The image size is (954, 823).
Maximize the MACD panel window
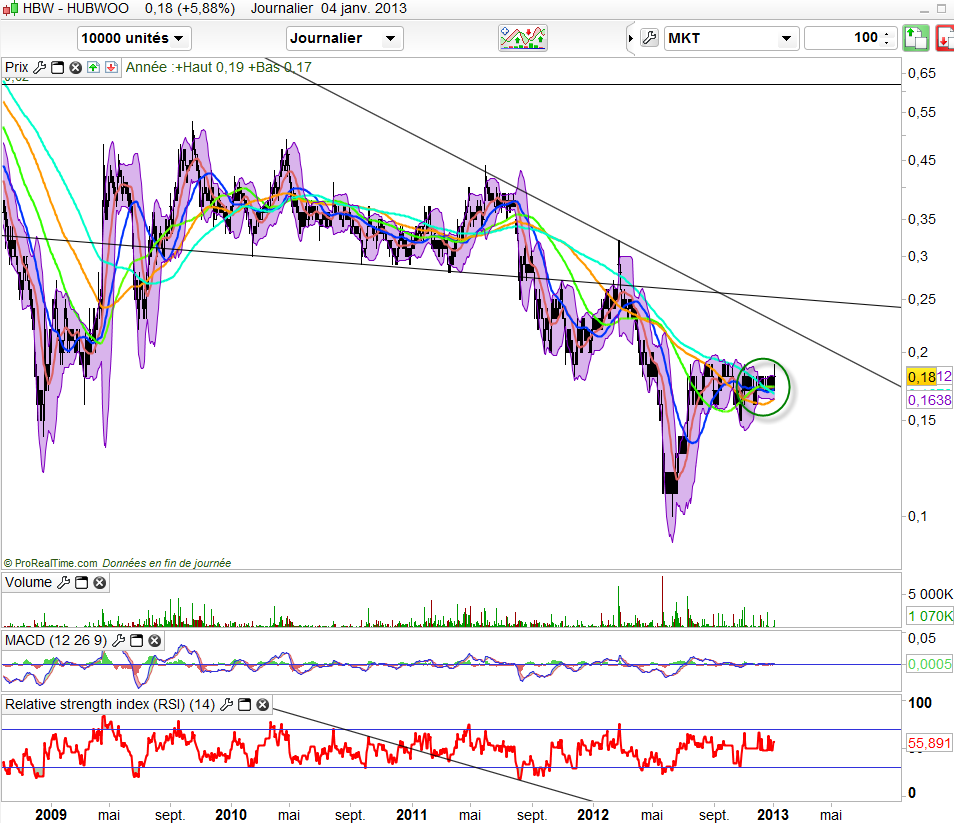coord(135,640)
